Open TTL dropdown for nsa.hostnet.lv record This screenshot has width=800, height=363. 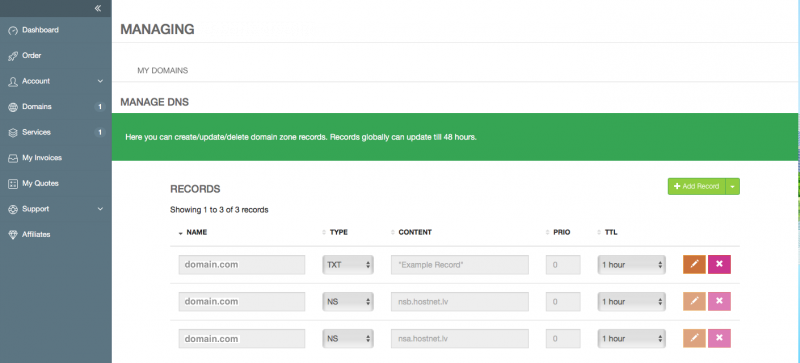pos(632,338)
